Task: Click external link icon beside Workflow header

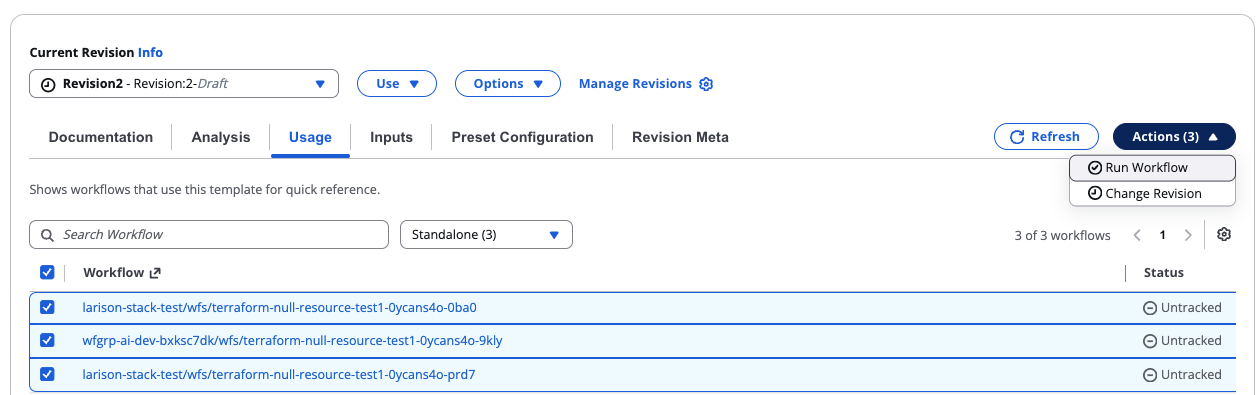Action: [155, 273]
